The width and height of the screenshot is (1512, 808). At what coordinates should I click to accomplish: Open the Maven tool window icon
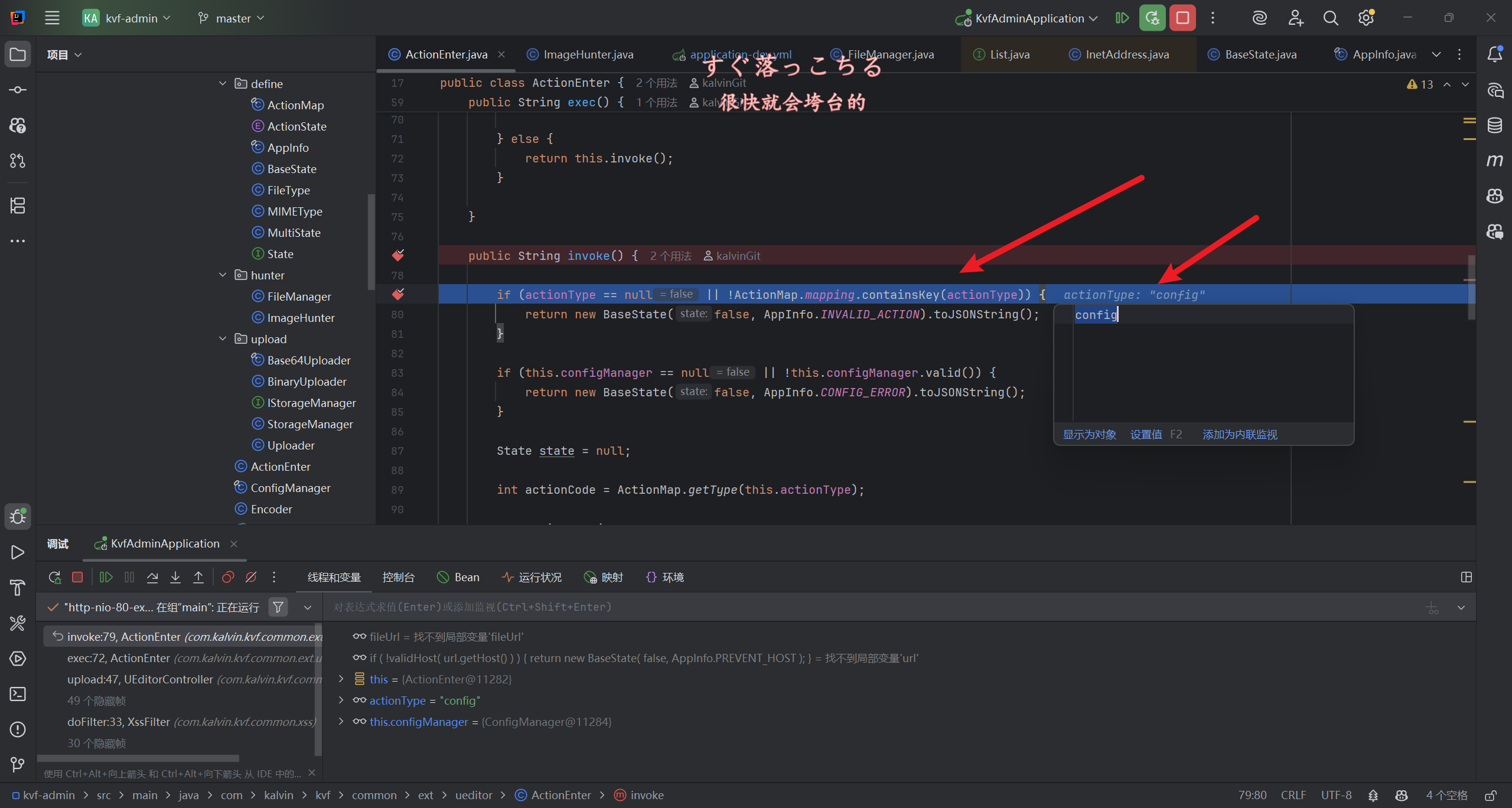(x=1495, y=161)
